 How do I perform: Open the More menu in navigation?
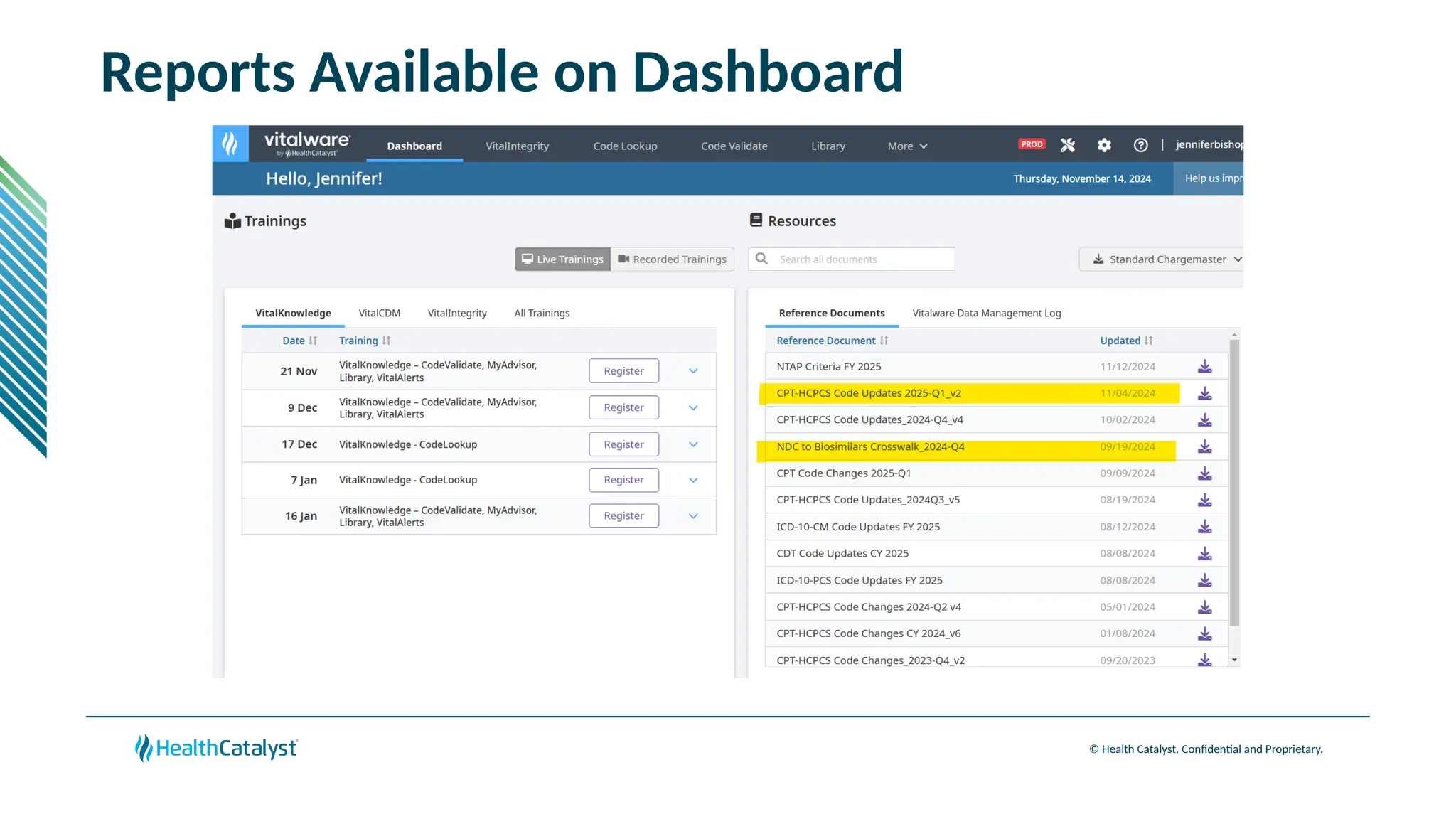point(907,146)
